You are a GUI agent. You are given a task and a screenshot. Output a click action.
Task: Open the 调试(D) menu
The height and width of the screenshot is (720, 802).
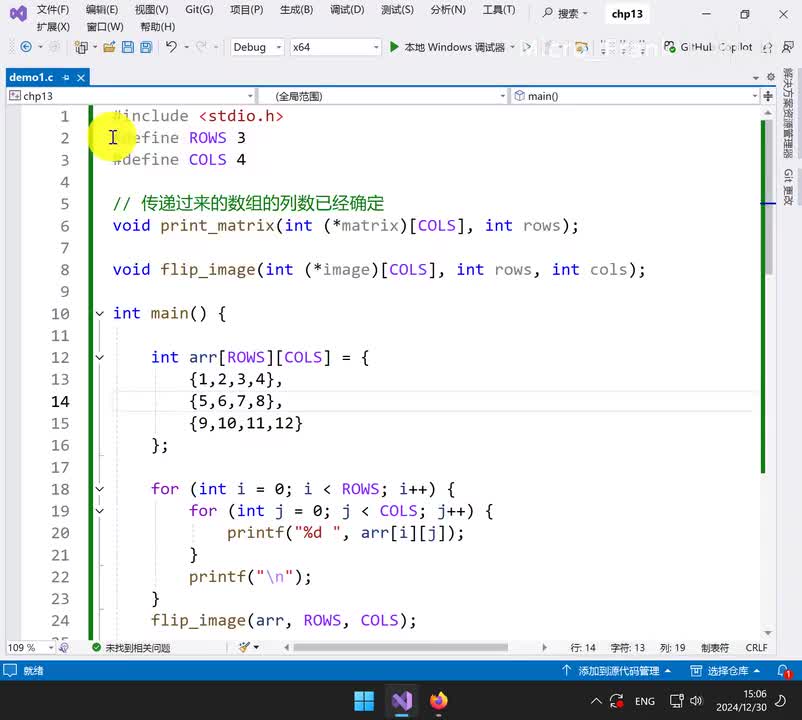tap(347, 10)
